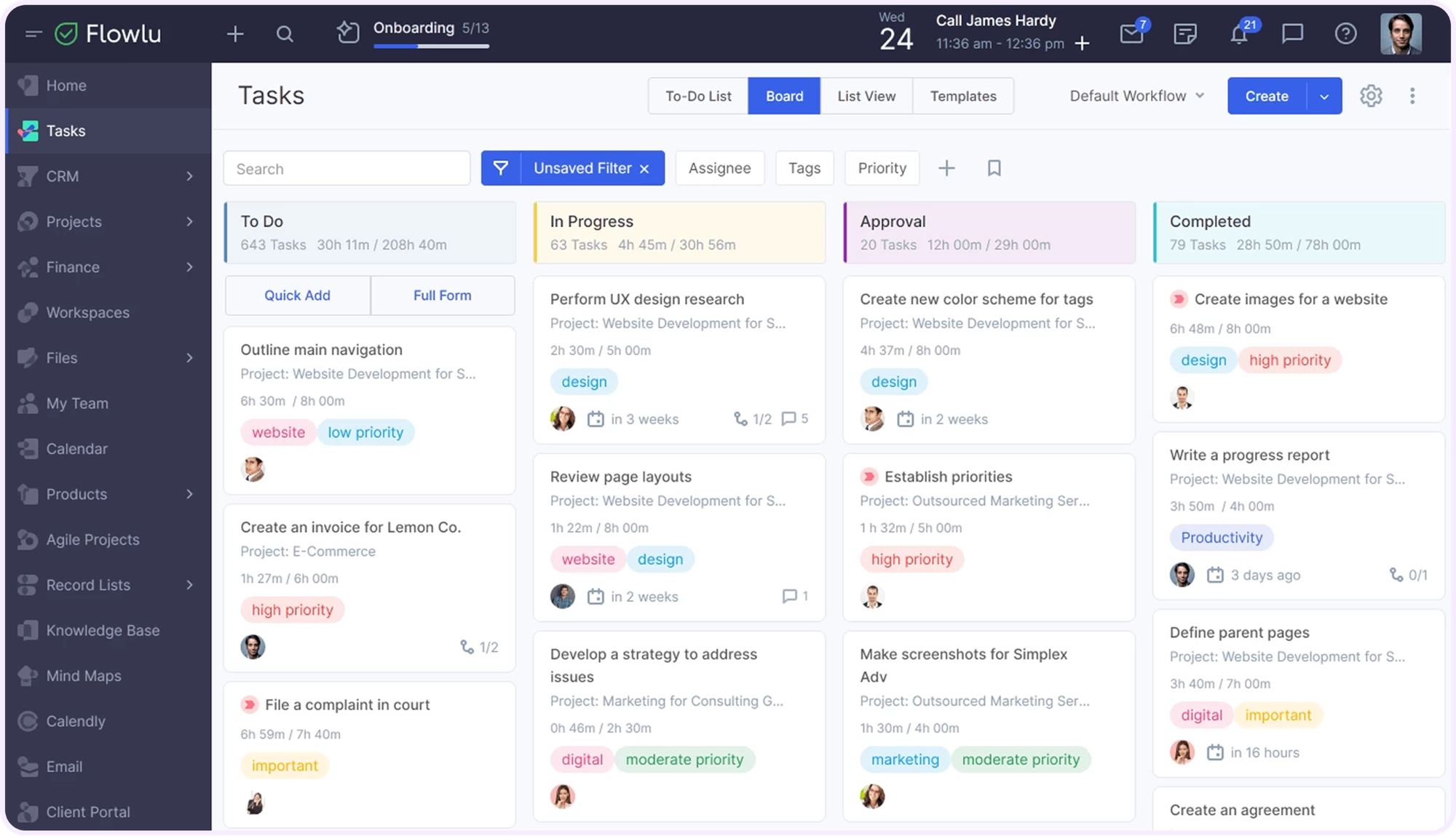Viewport: 1456px width, 836px height.
Task: Expand the Files sidebar chevron
Action: tap(189, 358)
